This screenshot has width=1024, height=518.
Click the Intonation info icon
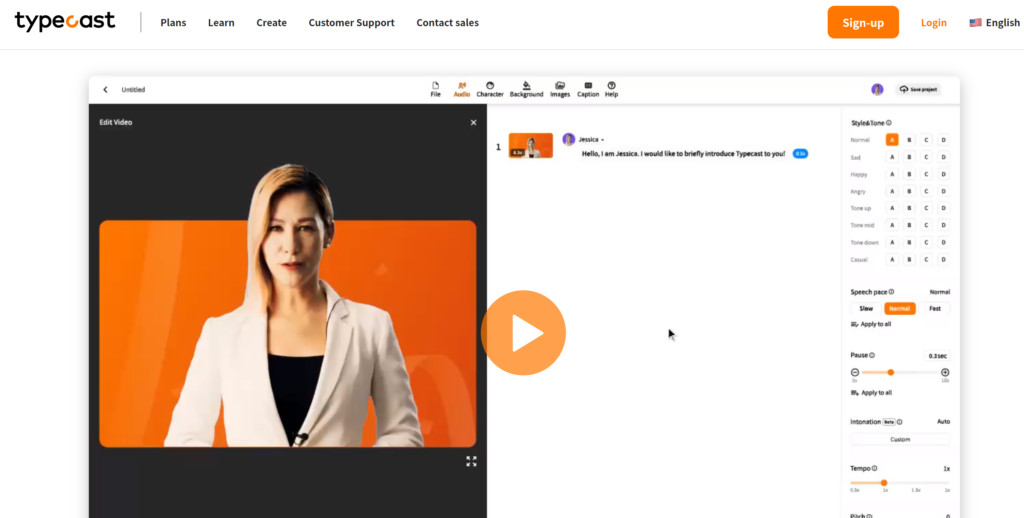[899, 422]
